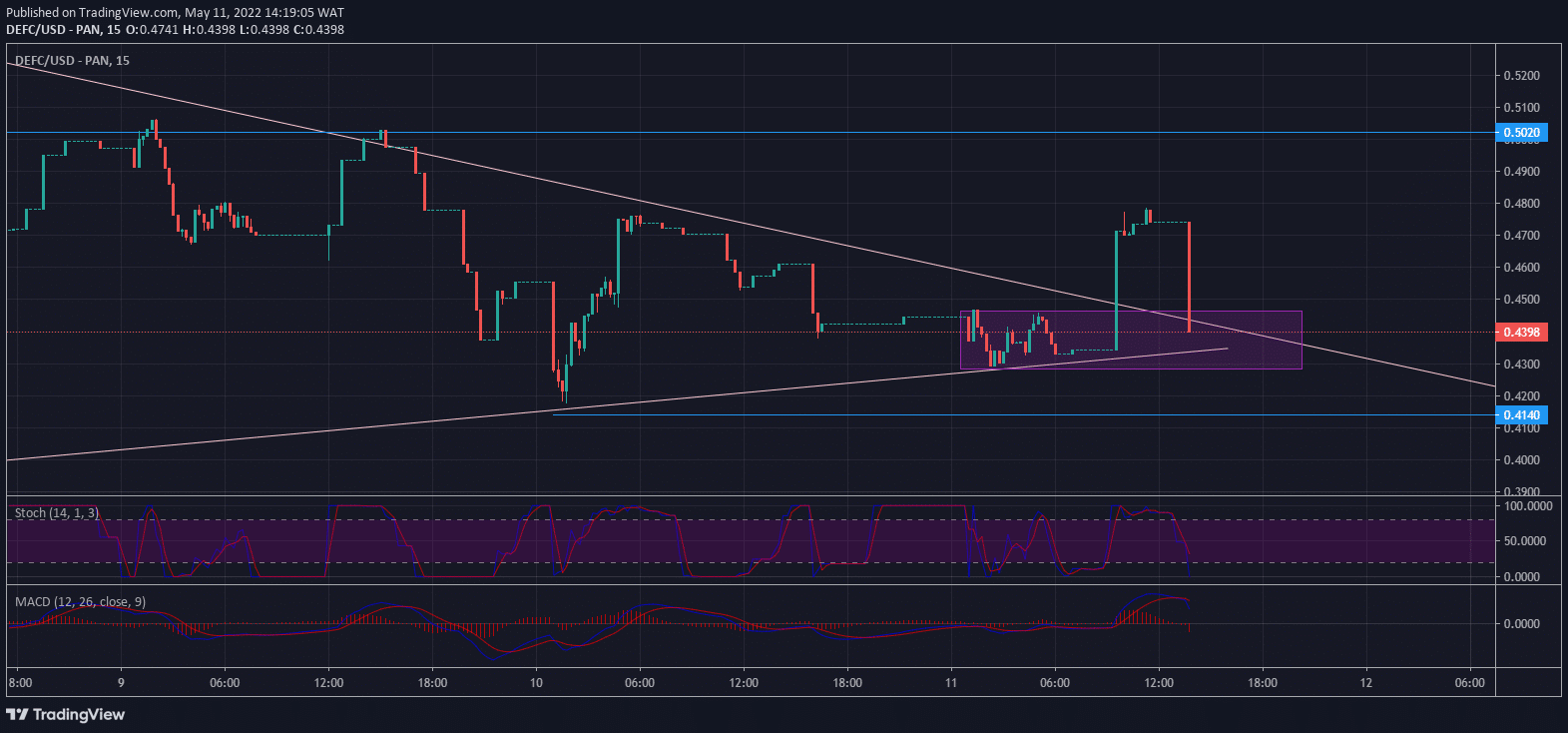Viewport: 1568px width, 733px height.
Task: Select the blue horizontal line at 0.5020
Action: pos(749,132)
